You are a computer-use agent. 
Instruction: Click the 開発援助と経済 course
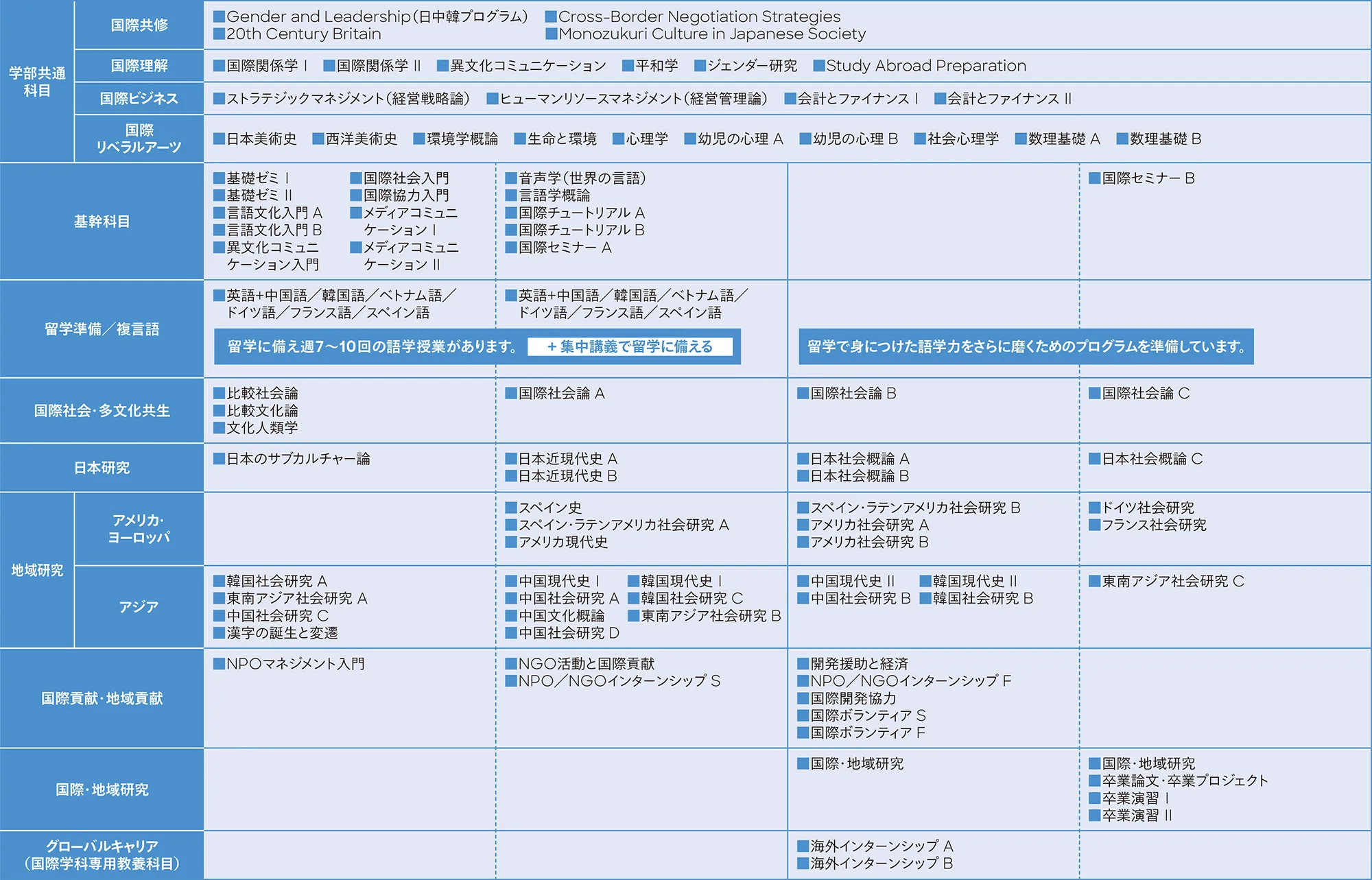click(x=853, y=664)
